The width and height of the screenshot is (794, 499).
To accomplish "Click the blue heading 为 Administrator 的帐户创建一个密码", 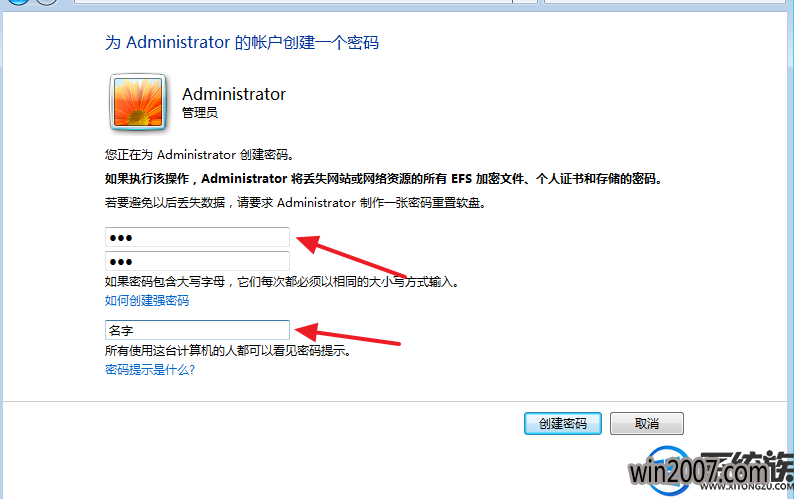I will (x=242, y=42).
